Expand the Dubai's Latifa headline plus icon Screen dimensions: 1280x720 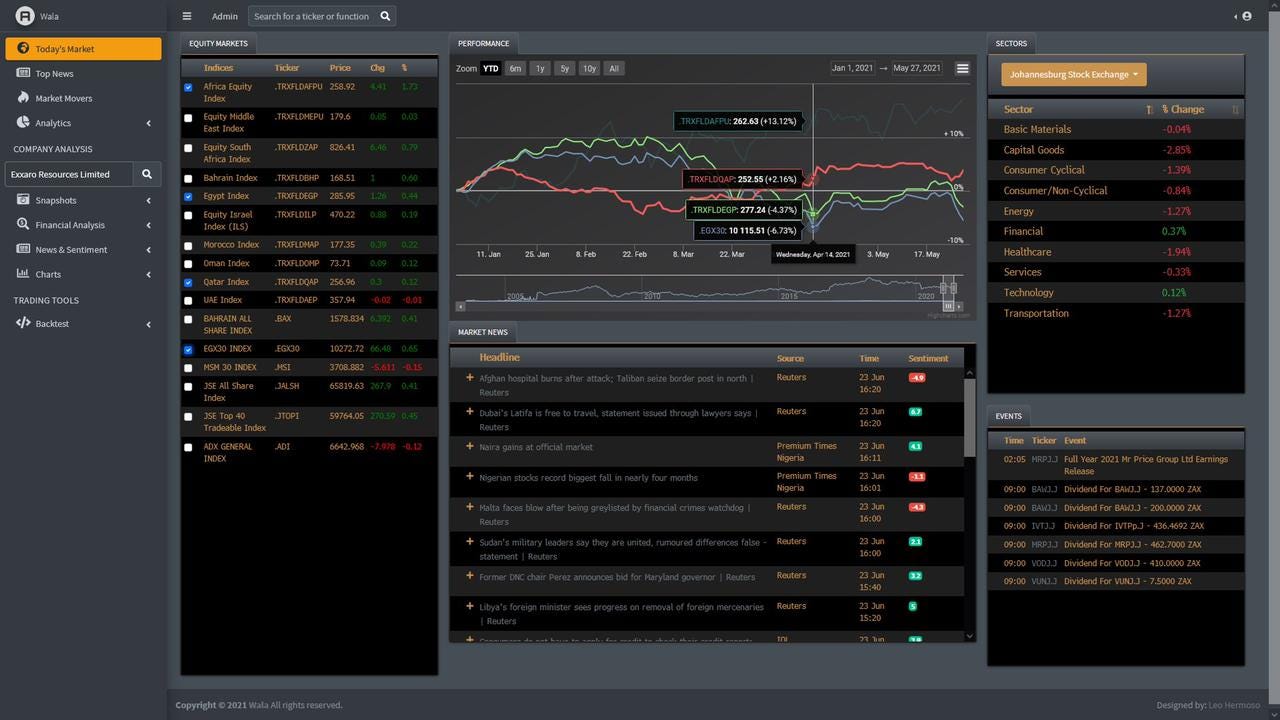point(470,411)
